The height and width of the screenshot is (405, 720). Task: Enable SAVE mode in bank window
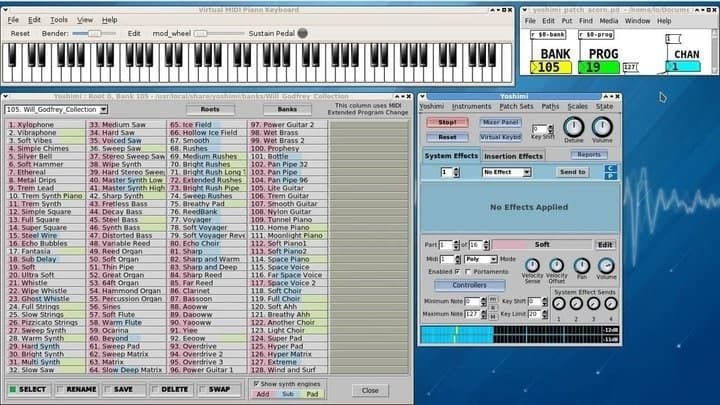coord(124,389)
